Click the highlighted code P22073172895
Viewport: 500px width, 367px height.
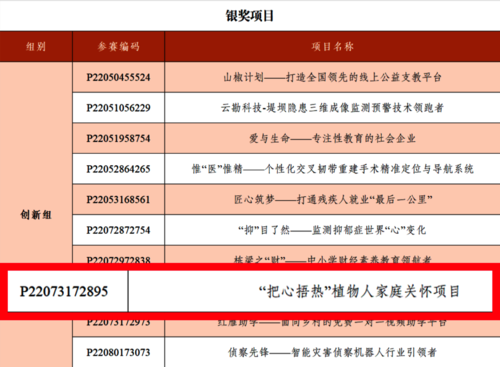(64, 292)
